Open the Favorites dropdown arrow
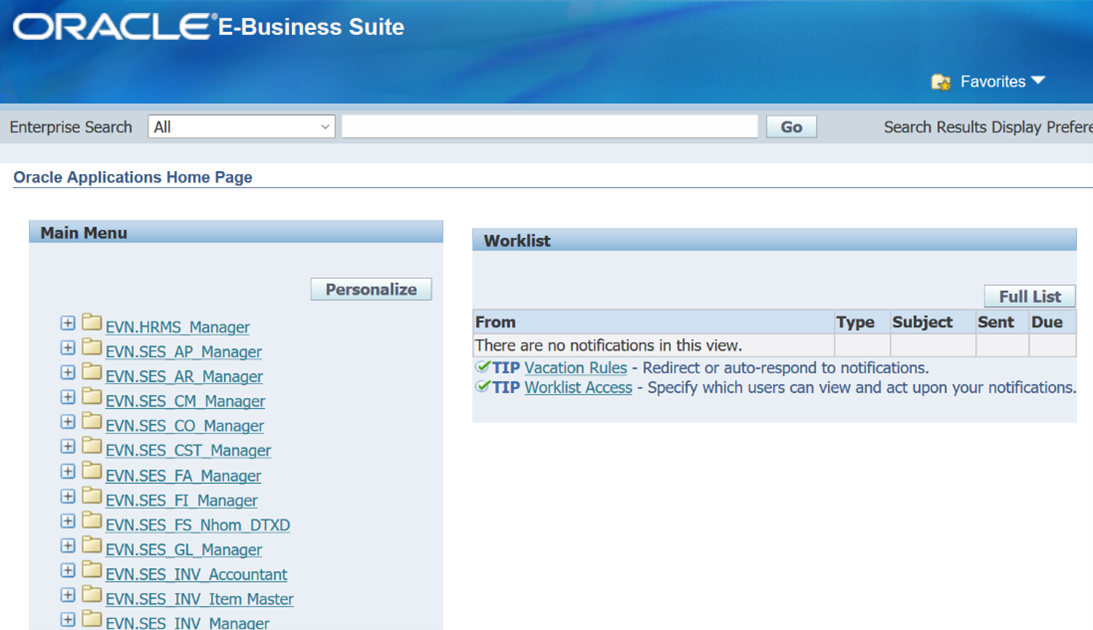The width and height of the screenshot is (1093, 630). coord(1038,81)
